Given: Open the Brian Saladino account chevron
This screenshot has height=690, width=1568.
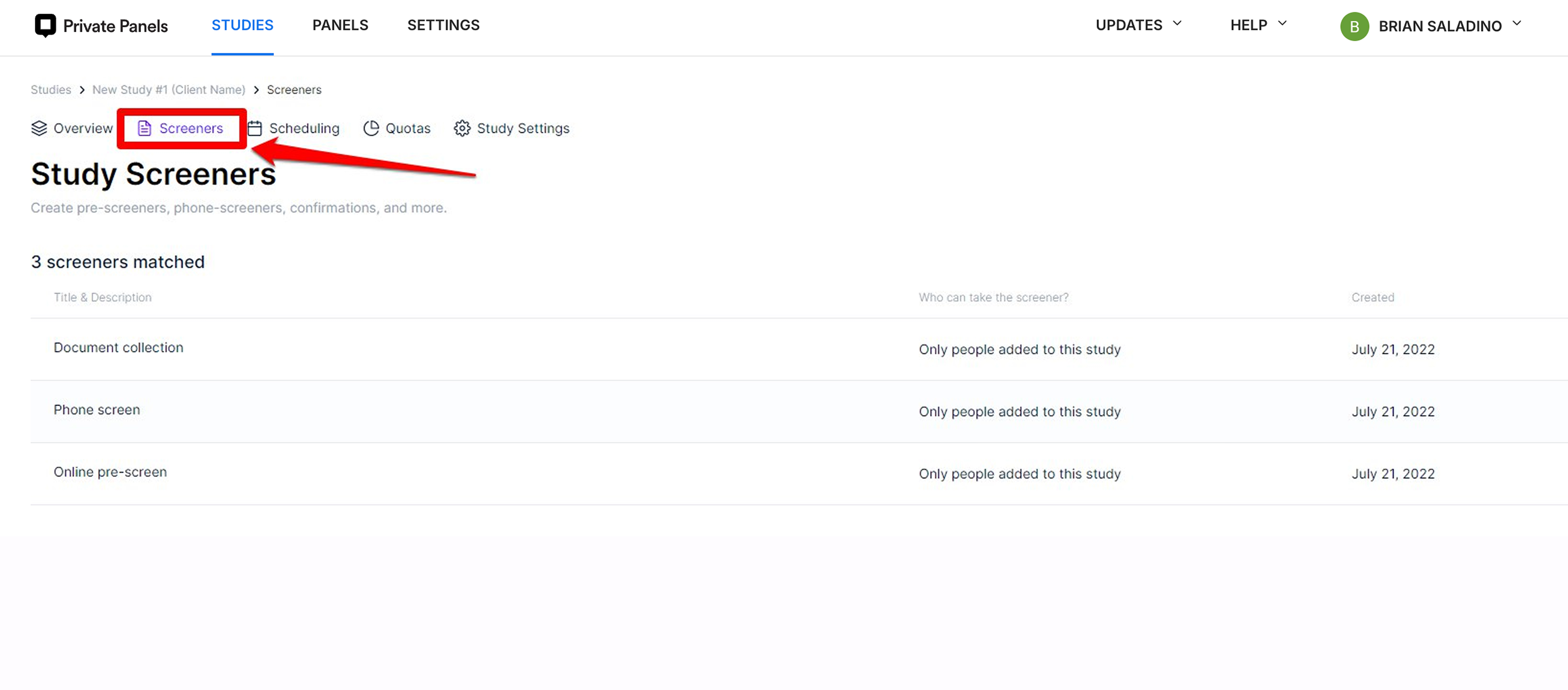Looking at the screenshot, I should click(x=1517, y=24).
